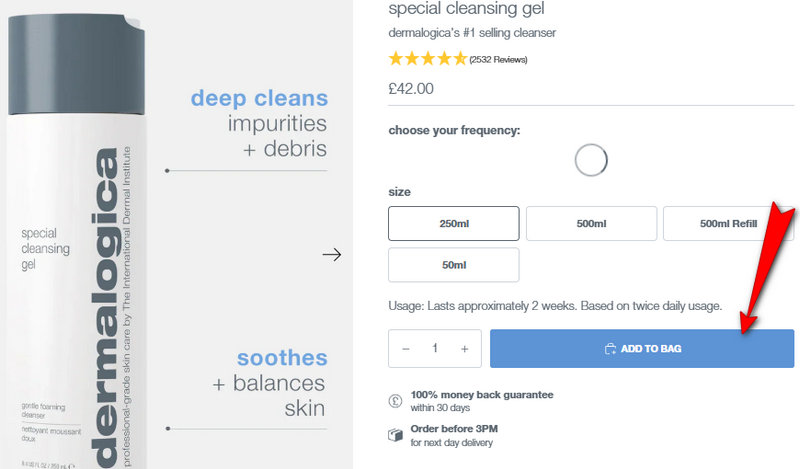Click the 'deep cleans' feature text
The width and height of the screenshot is (800, 469).
pyautogui.click(x=259, y=98)
